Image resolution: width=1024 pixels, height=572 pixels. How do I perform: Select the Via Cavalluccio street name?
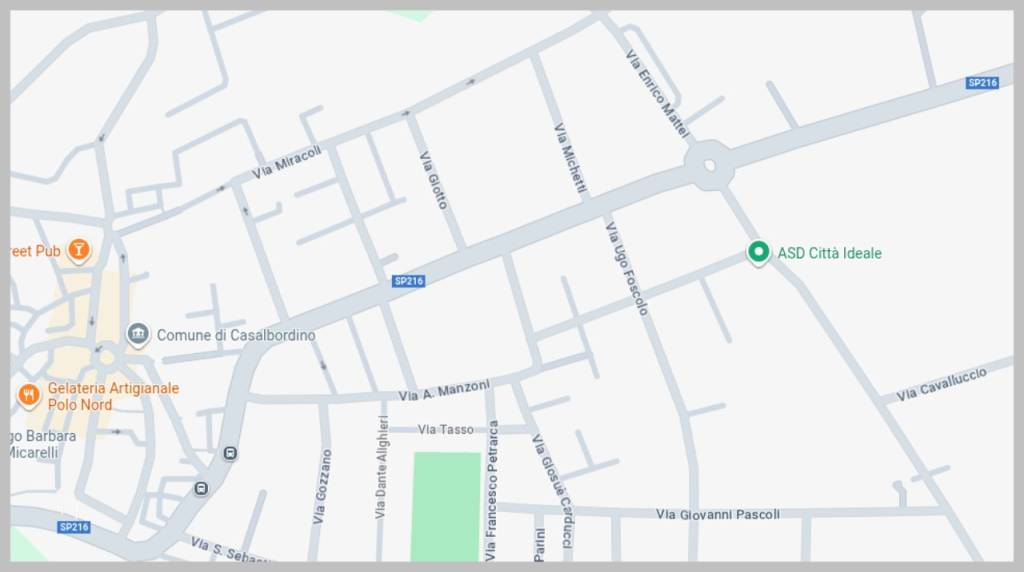coord(941,385)
